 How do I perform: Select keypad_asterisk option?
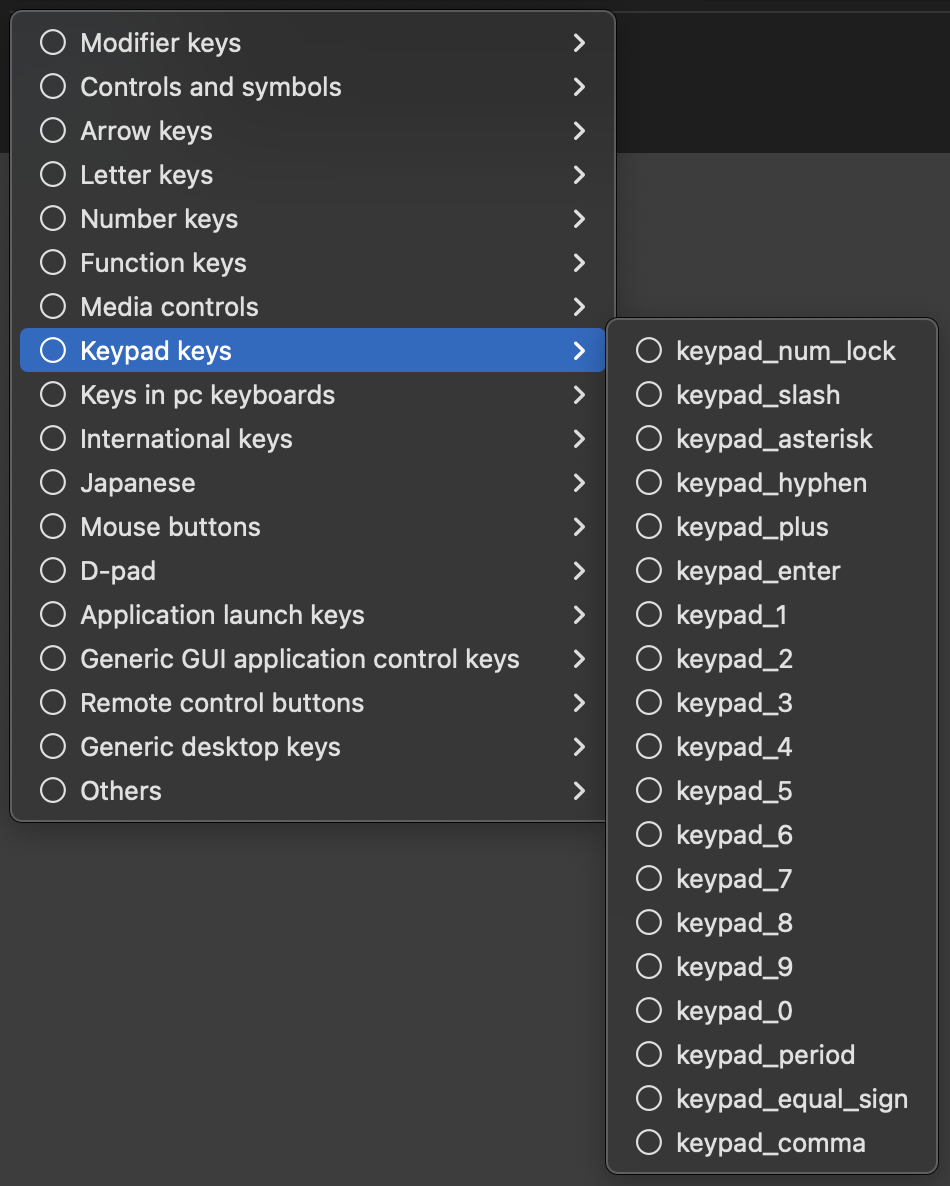[771, 439]
